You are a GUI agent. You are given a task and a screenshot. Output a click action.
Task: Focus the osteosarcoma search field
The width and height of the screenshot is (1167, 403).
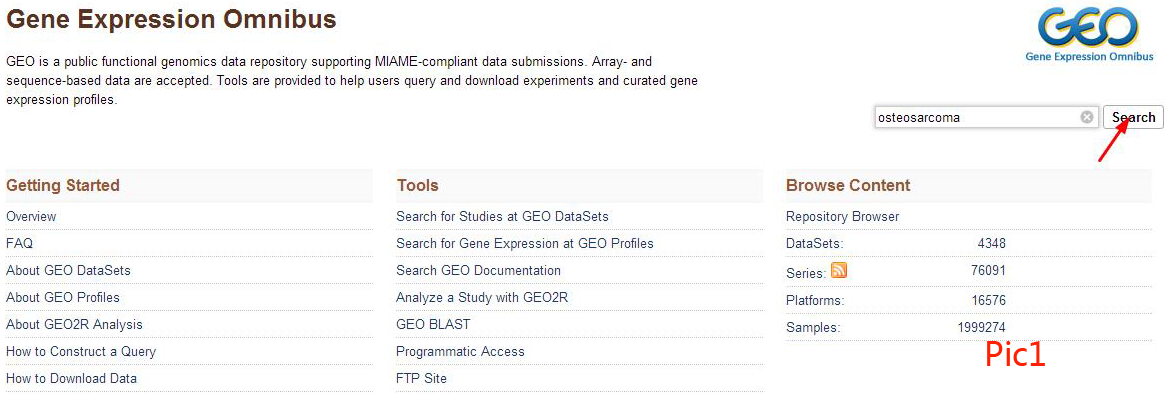[975, 117]
